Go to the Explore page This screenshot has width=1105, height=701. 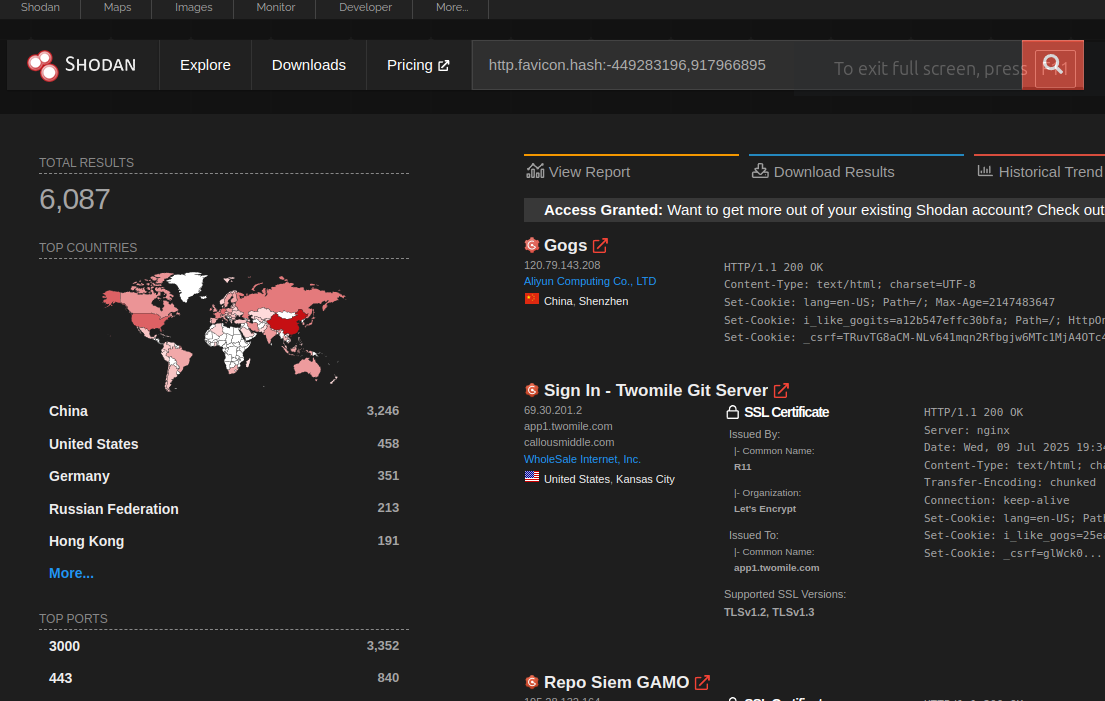[205, 65]
